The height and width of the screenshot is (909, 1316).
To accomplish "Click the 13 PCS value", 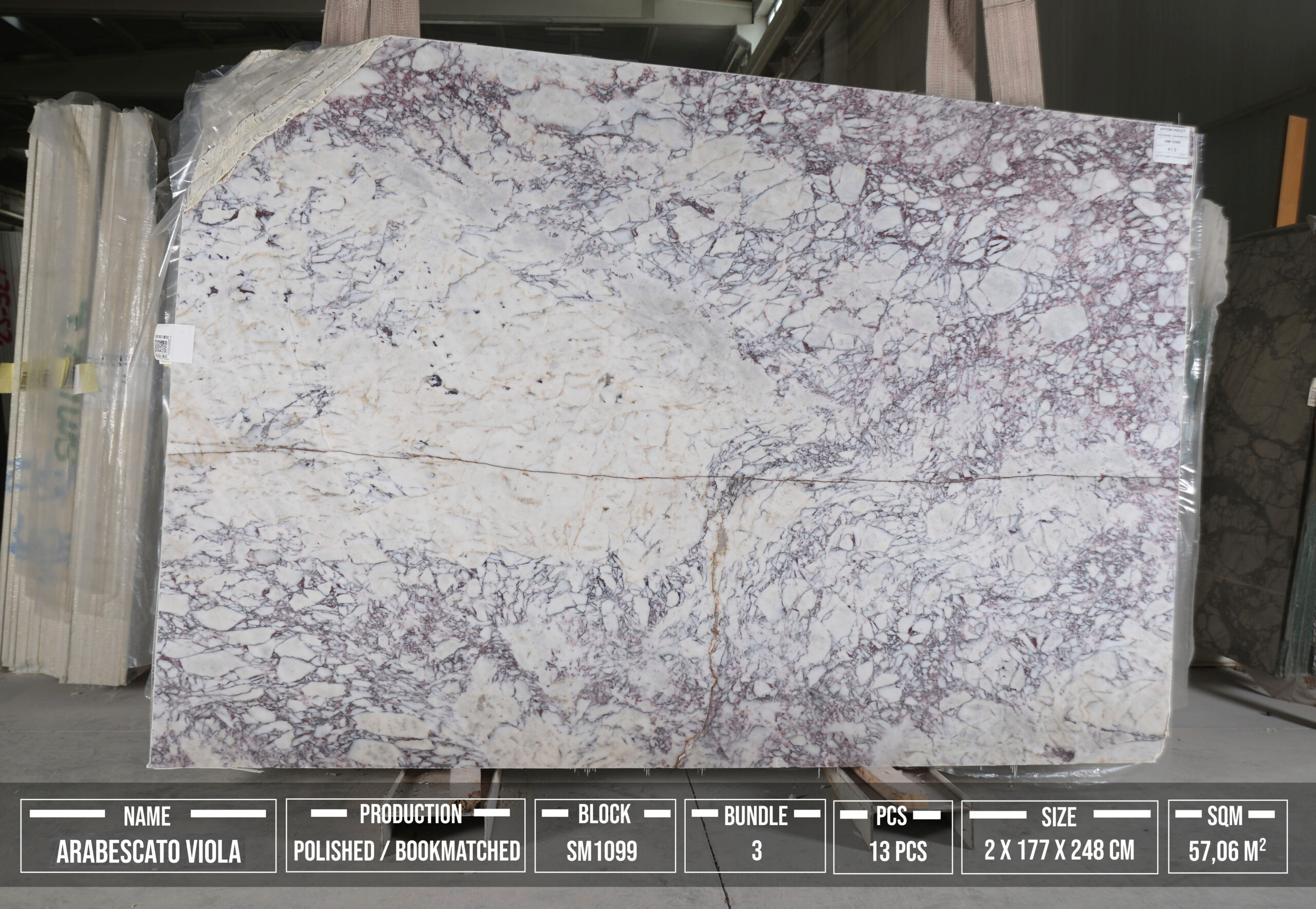I will coord(898,851).
